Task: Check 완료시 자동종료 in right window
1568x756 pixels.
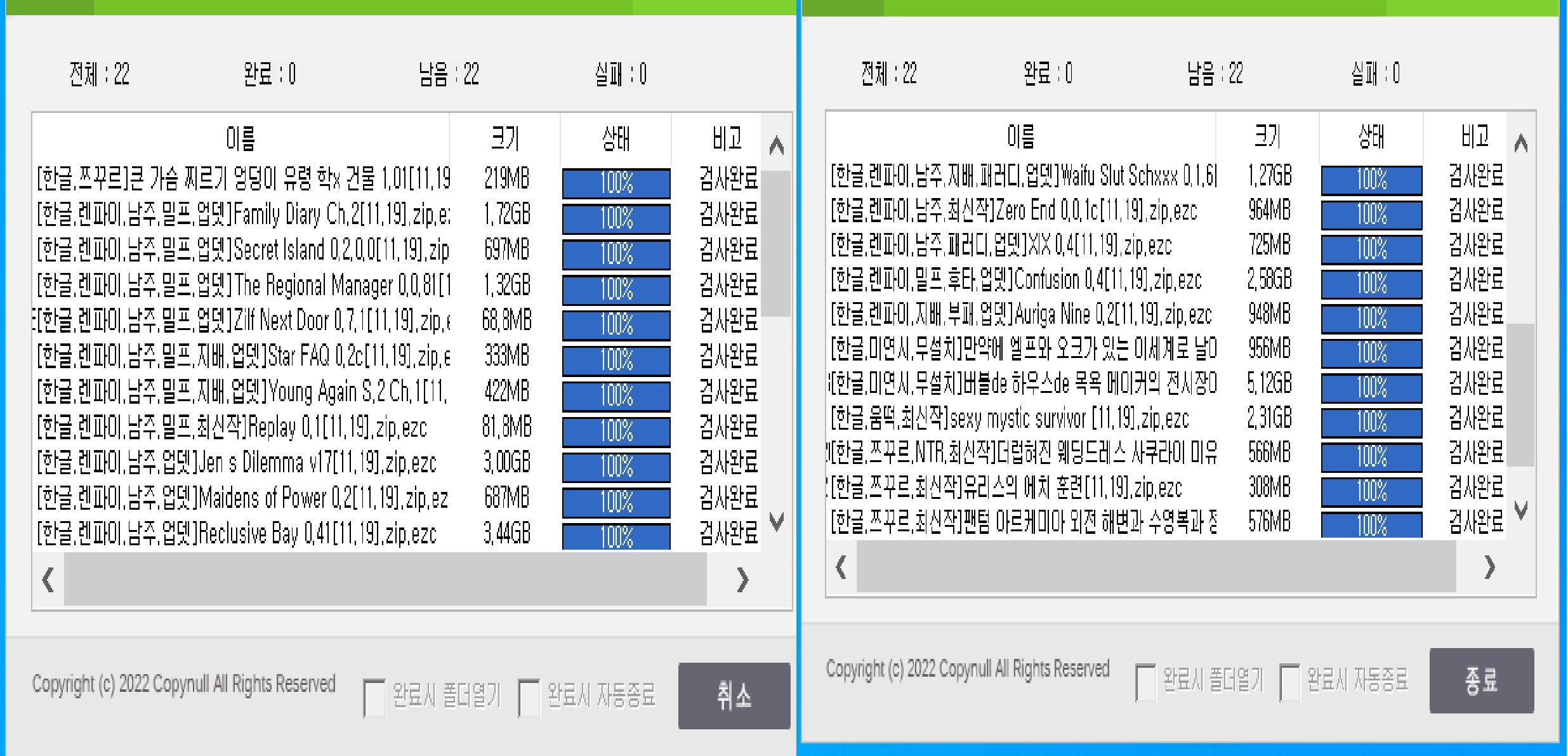Action: coord(1290,682)
